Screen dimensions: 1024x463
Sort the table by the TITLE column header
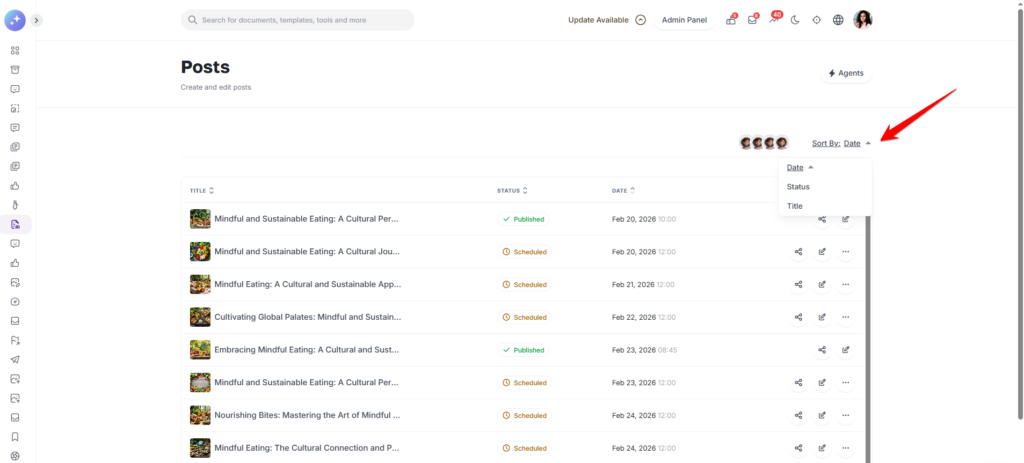[x=201, y=190]
